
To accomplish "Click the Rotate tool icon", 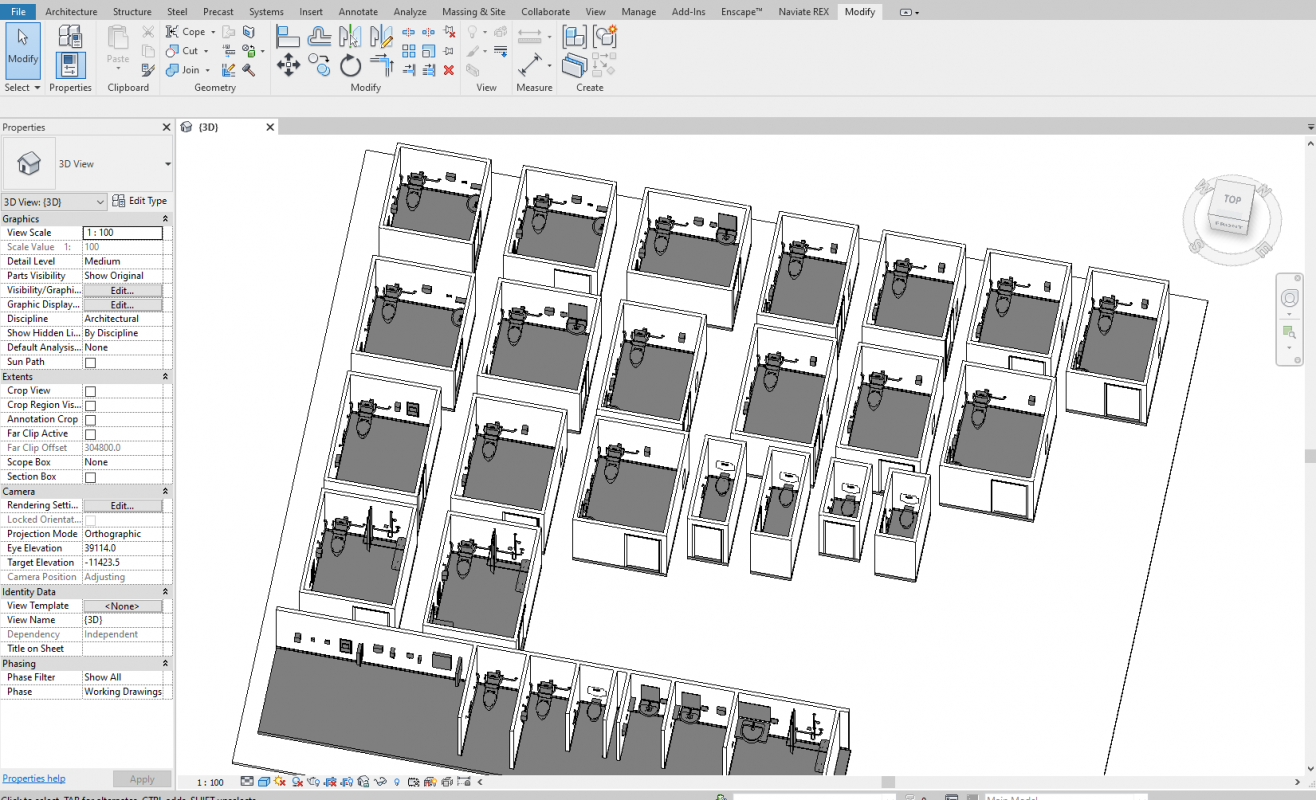I will click(350, 67).
